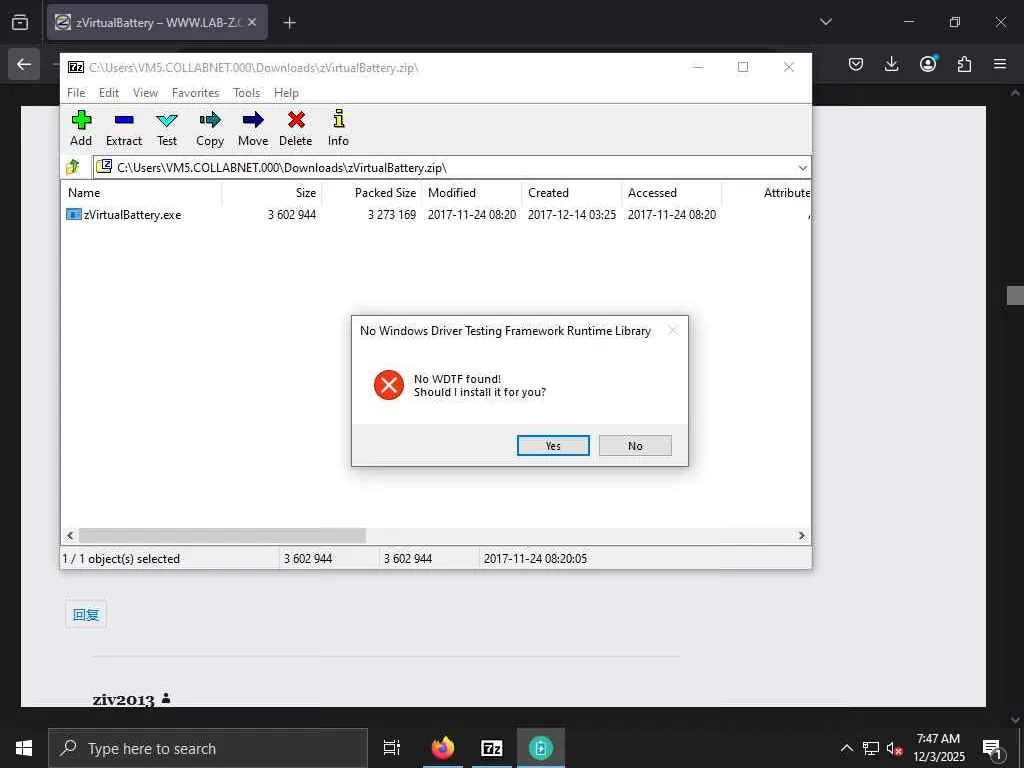The height and width of the screenshot is (768, 1024).
Task: Expand the address path dropdown arrow
Action: pyautogui.click(x=803, y=168)
